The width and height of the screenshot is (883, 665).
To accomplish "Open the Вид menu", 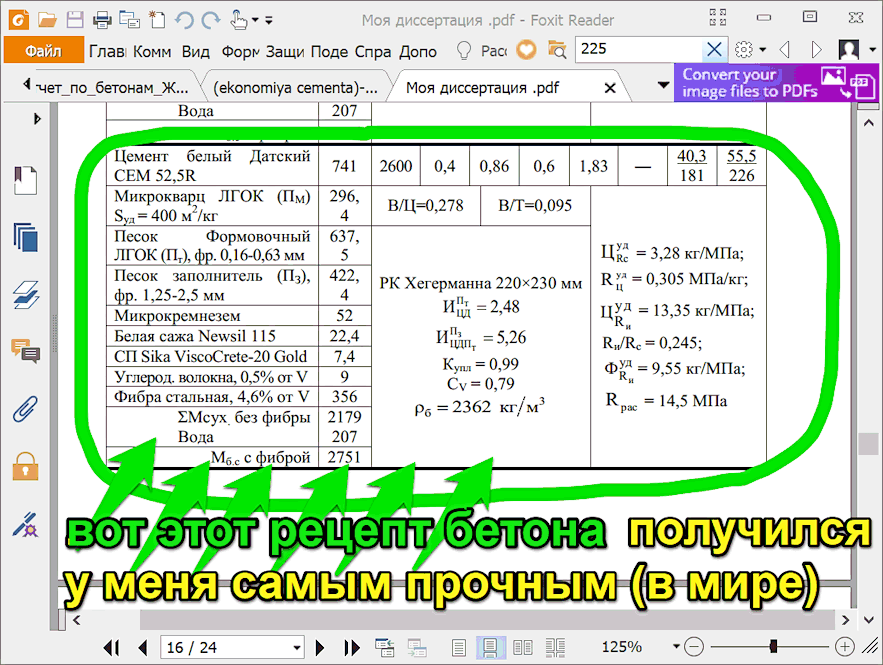I will click(196, 51).
